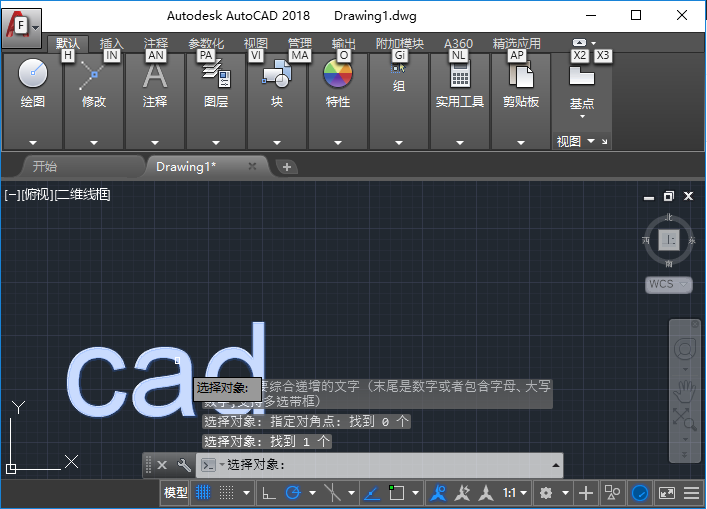This screenshot has height=509, width=707.
Task: Open the 实用工具 (Utilities) calculator panel
Action: point(460,83)
